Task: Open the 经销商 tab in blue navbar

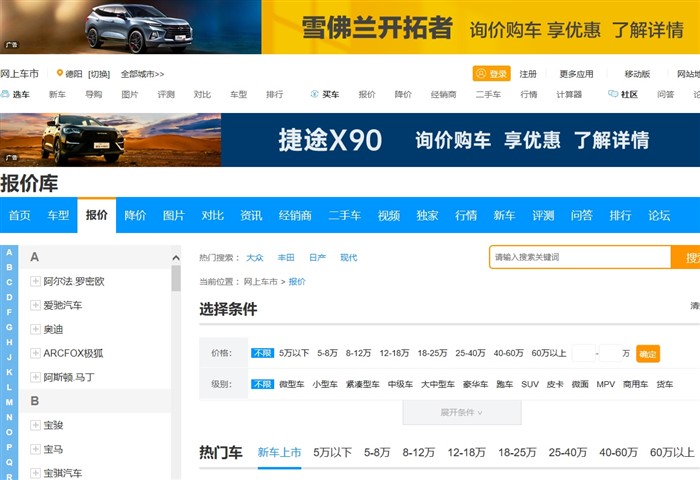Action: pos(295,215)
